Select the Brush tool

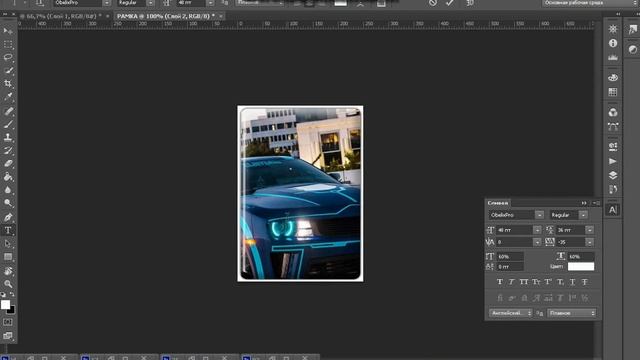point(8,124)
